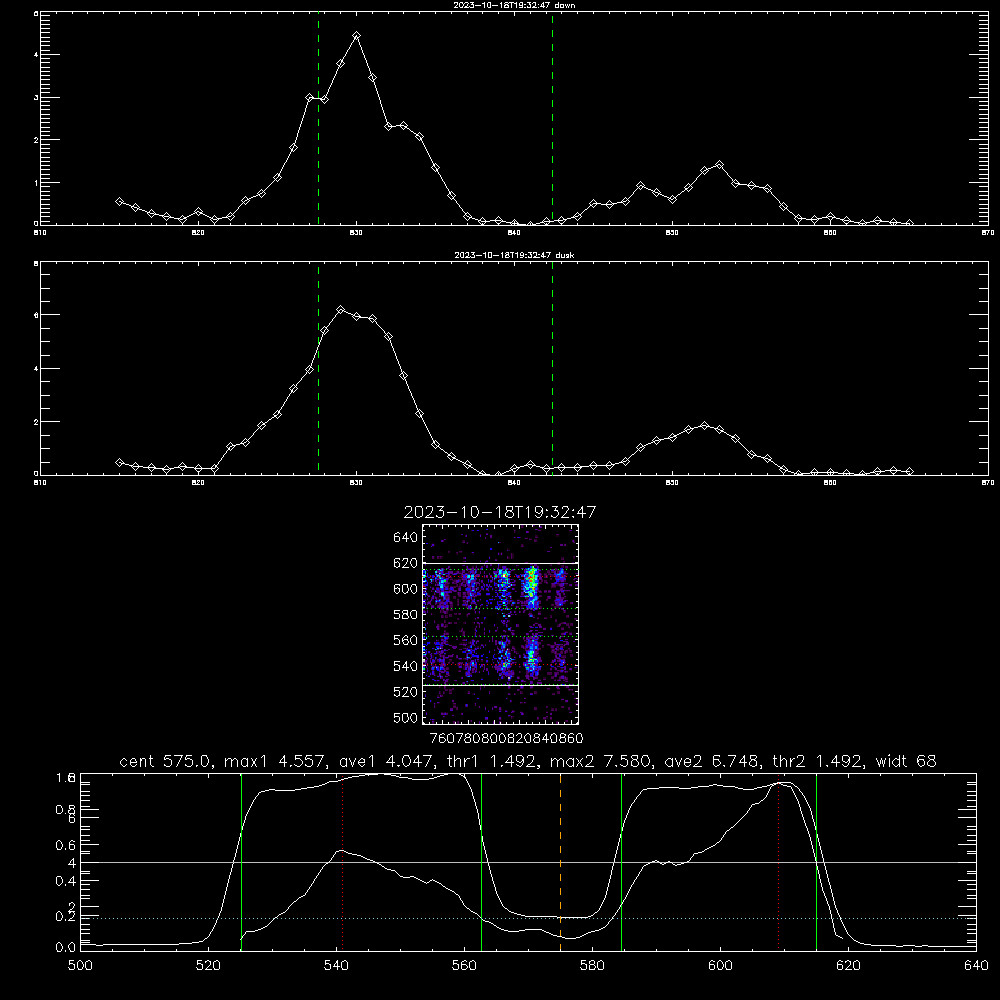Image resolution: width=1000 pixels, height=1000 pixels.
Task: Click the 830 x-axis label under the dawn plot
Action: 356,233
